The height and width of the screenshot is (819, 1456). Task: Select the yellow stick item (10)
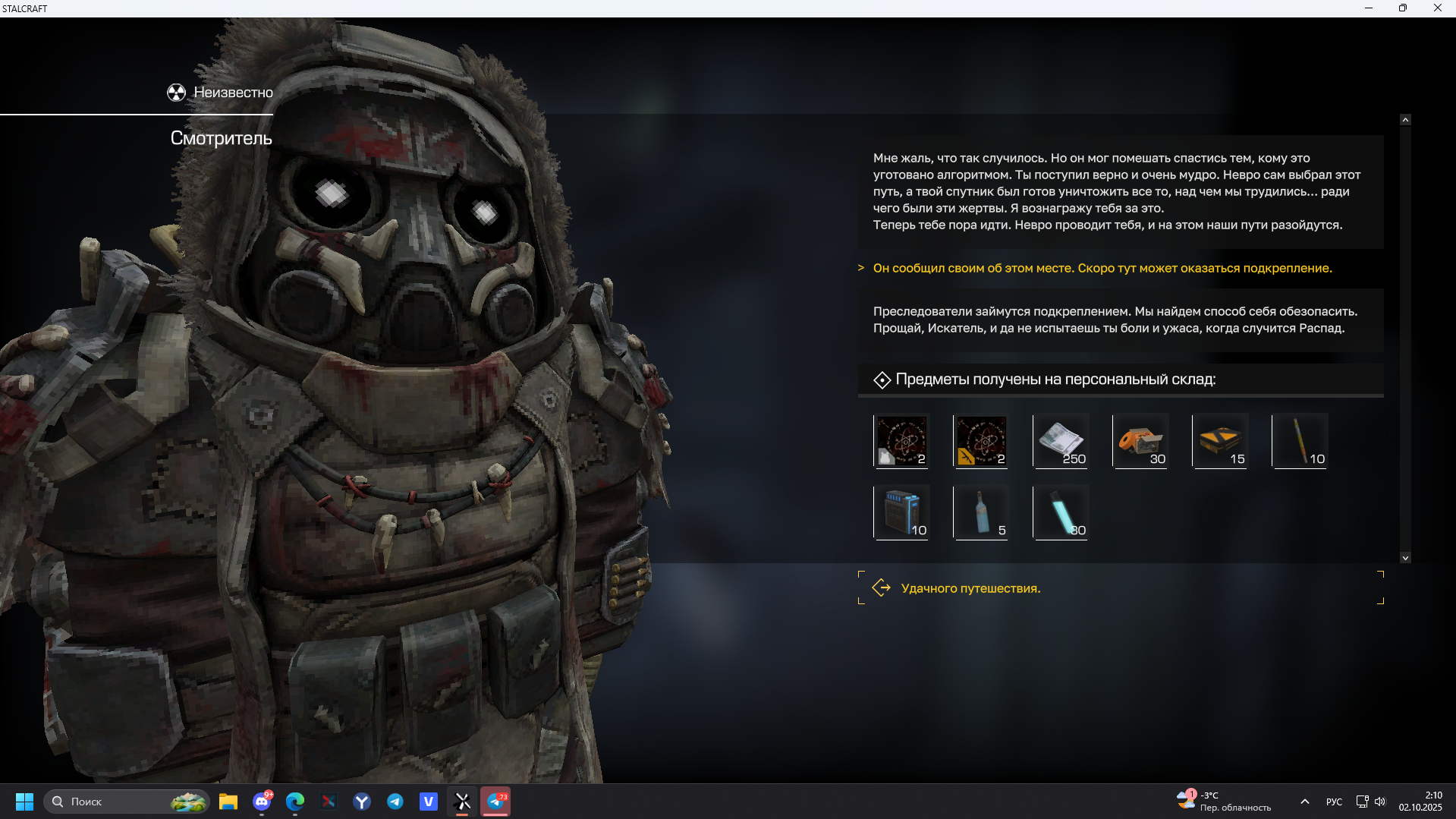coord(1300,441)
